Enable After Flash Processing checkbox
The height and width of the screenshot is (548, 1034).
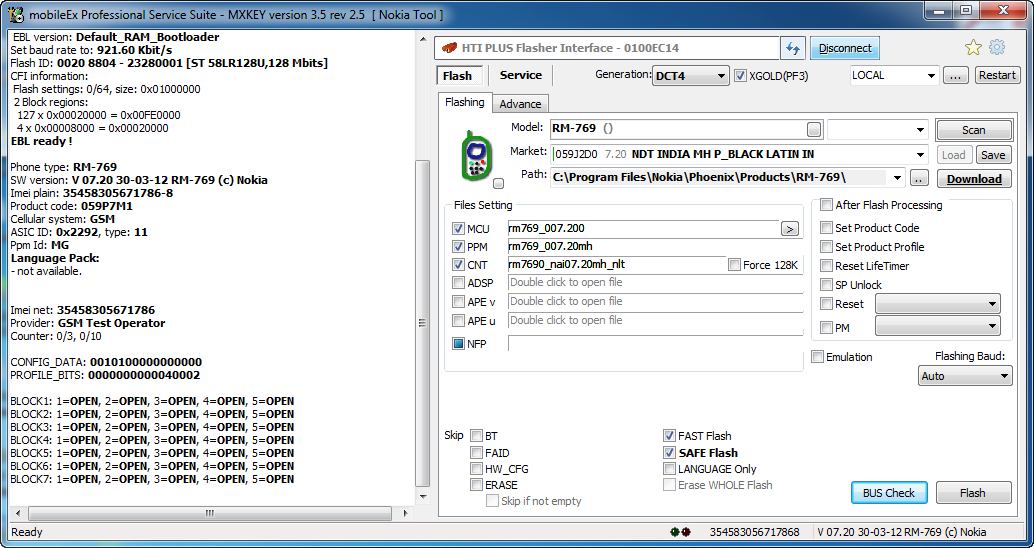coord(826,205)
